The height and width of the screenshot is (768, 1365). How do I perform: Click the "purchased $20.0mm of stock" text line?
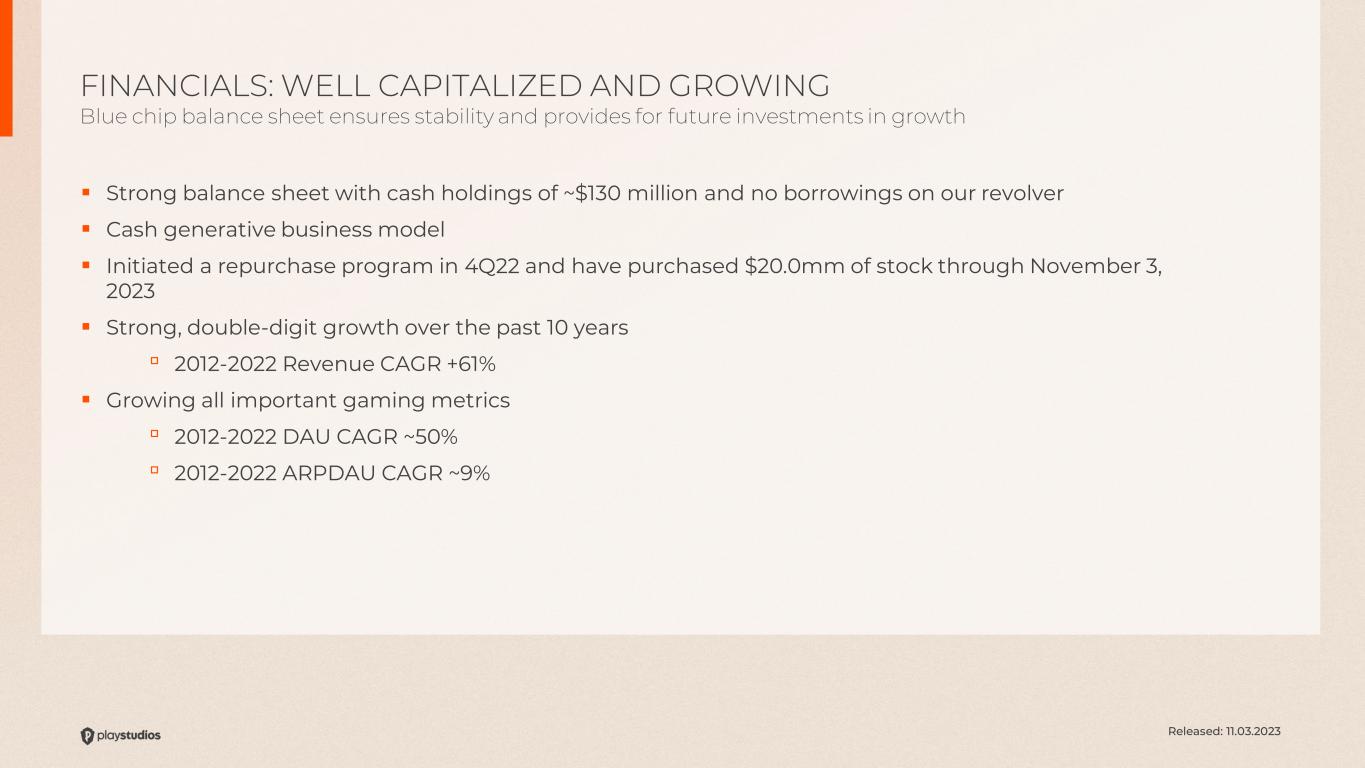point(634,267)
